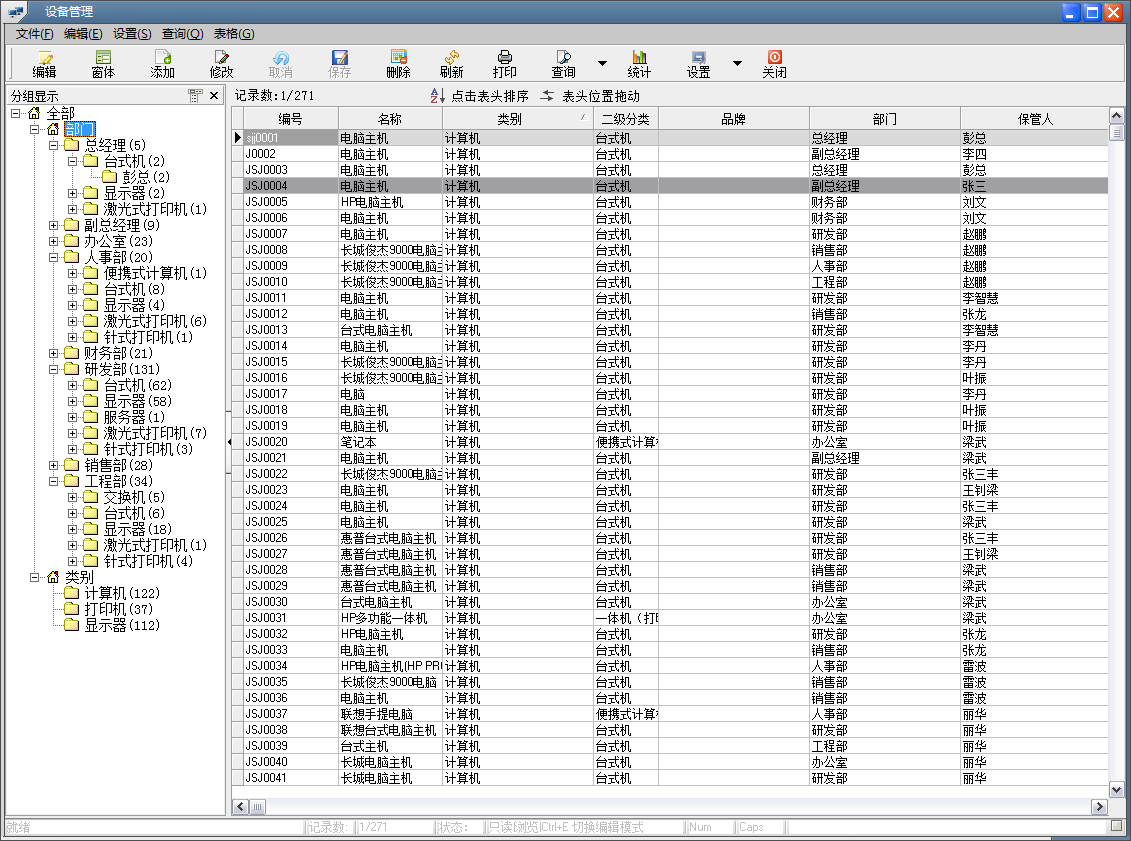This screenshot has height=841, width=1131.
Task: Sort by the 保管人 column header
Action: tap(1035, 119)
